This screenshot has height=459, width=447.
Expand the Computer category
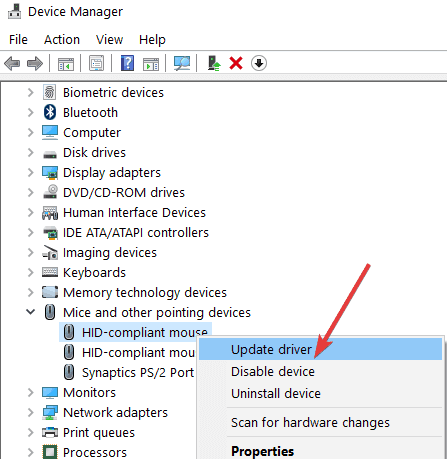click(x=31, y=132)
